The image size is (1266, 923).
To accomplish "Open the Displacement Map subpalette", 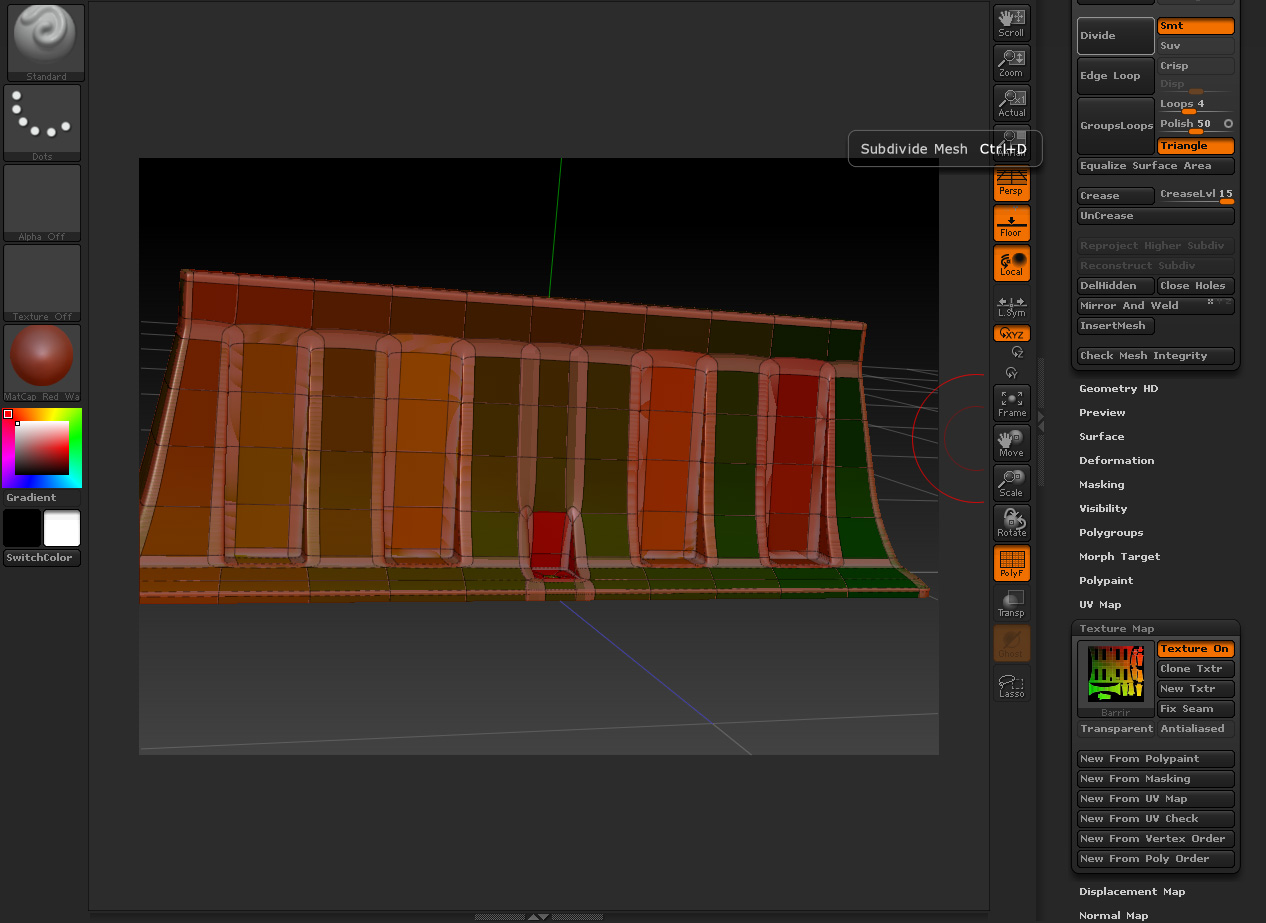I will (x=1131, y=892).
